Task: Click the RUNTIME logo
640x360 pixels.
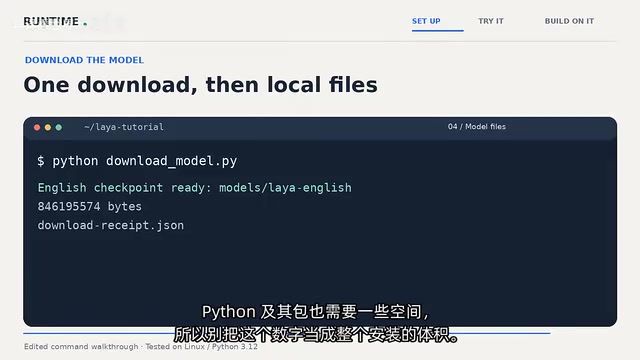Action: point(55,21)
